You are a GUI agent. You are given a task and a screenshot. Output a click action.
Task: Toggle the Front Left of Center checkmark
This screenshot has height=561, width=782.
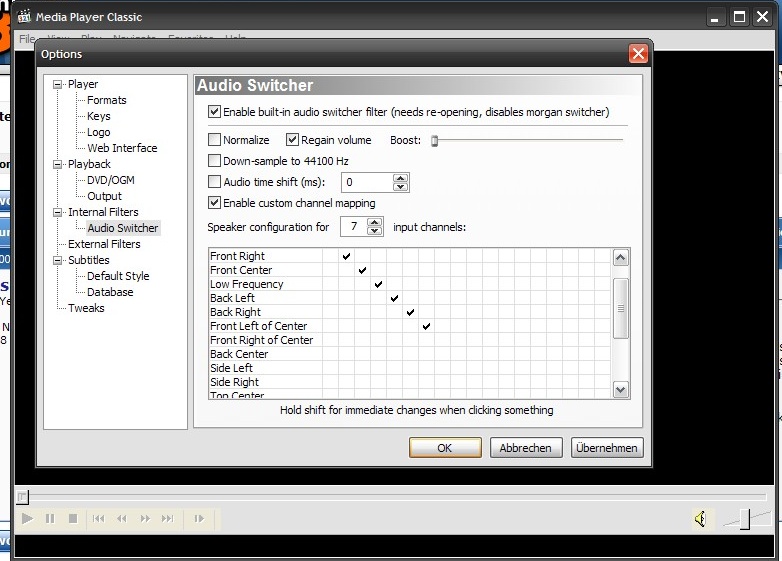coord(426,326)
